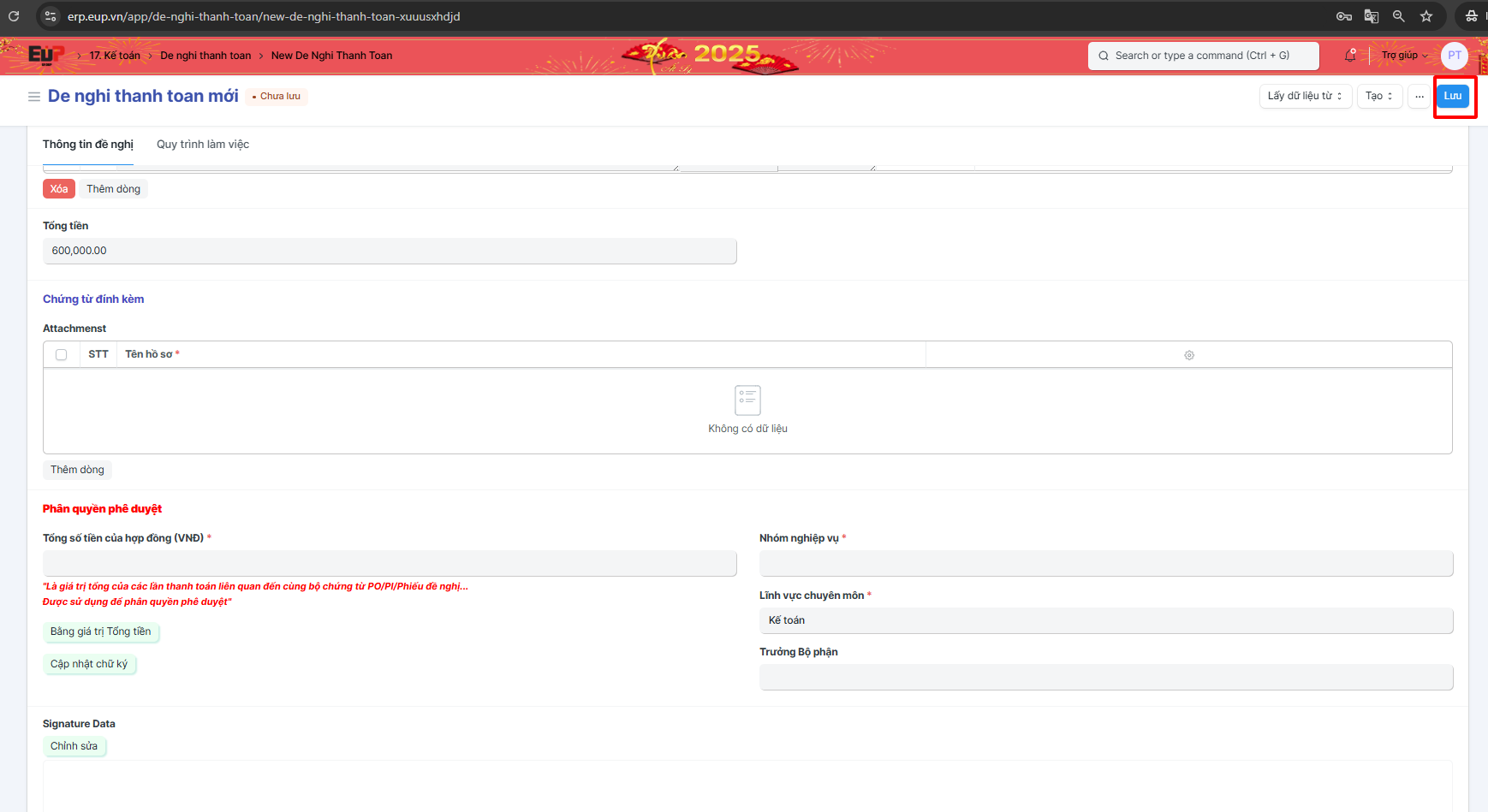
Task: Switch to Quy trình làm việc tab
Action: (203, 145)
